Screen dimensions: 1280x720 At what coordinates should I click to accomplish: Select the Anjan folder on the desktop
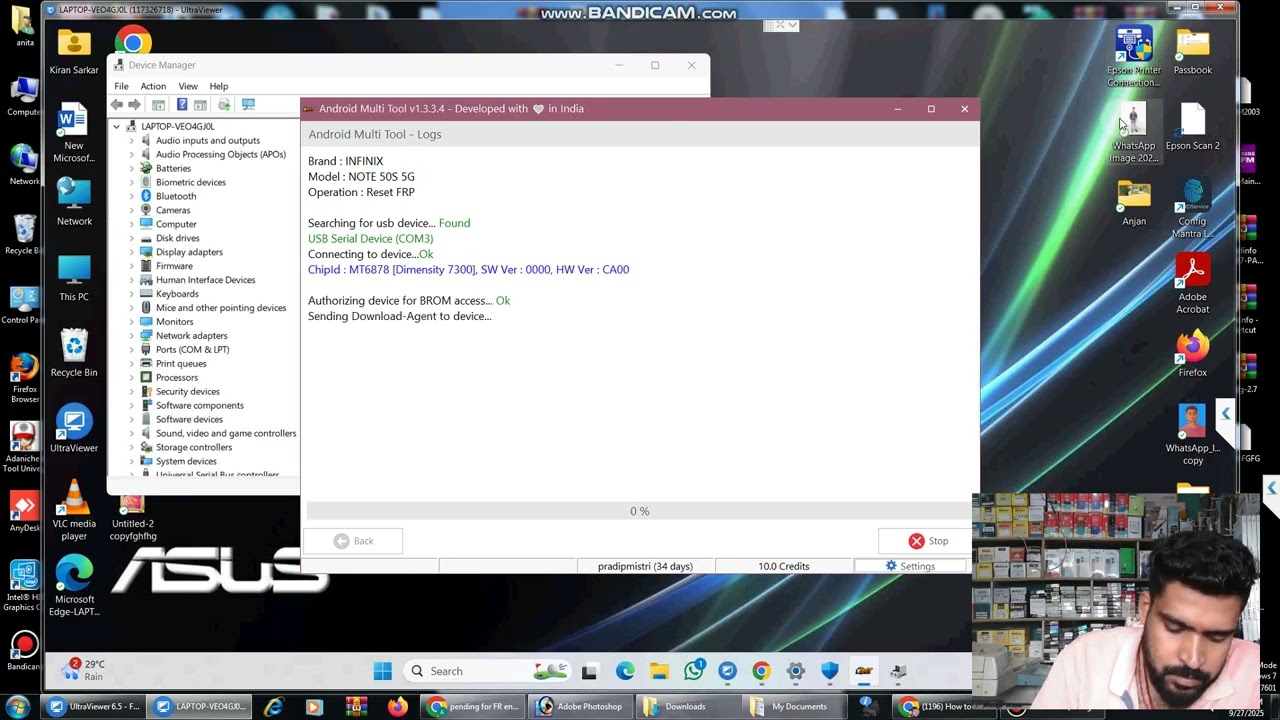click(1134, 203)
